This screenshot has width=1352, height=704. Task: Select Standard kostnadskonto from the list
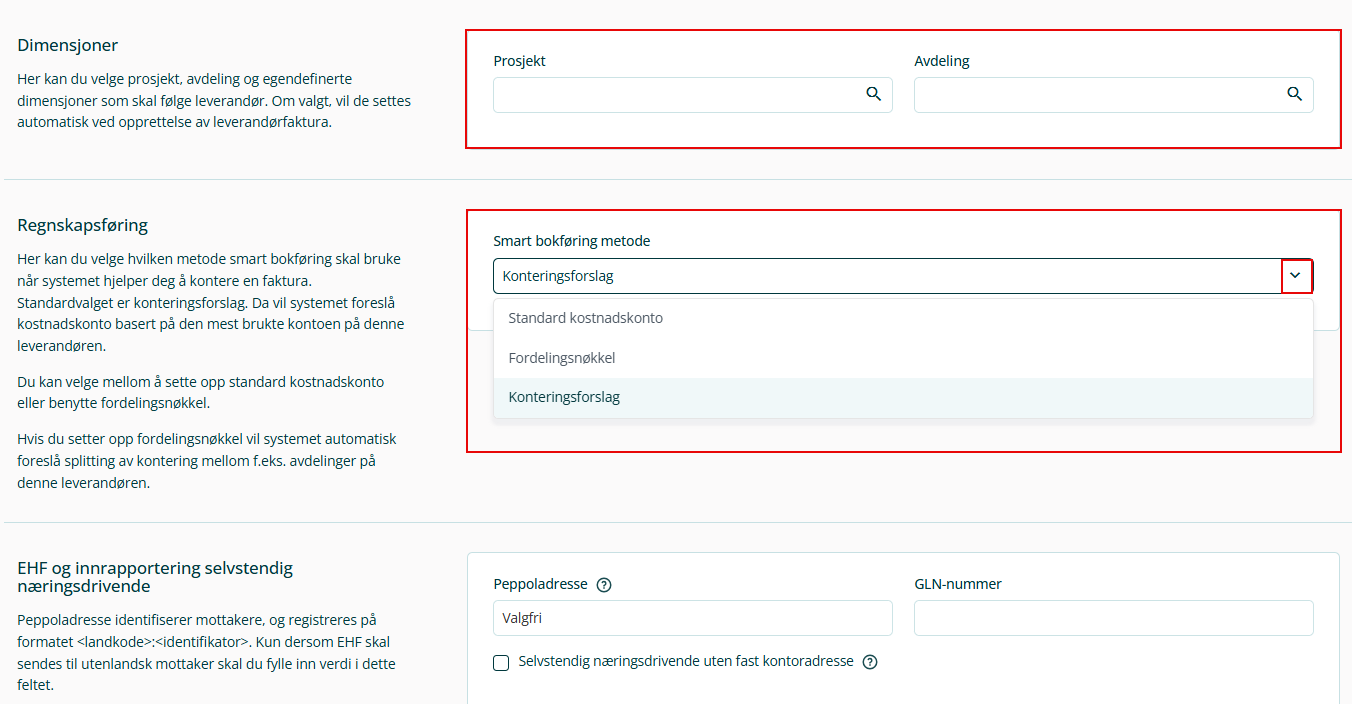pos(586,318)
